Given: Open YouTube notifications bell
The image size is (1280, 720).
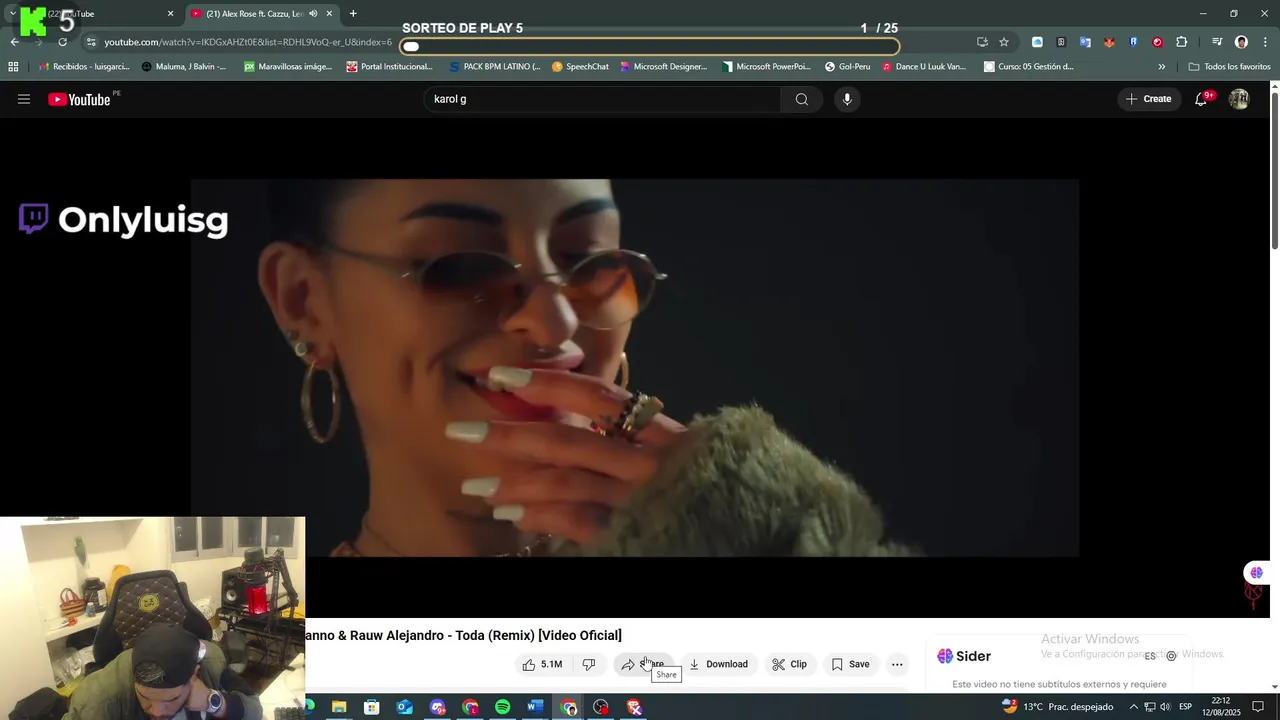Looking at the screenshot, I should 1202,99.
